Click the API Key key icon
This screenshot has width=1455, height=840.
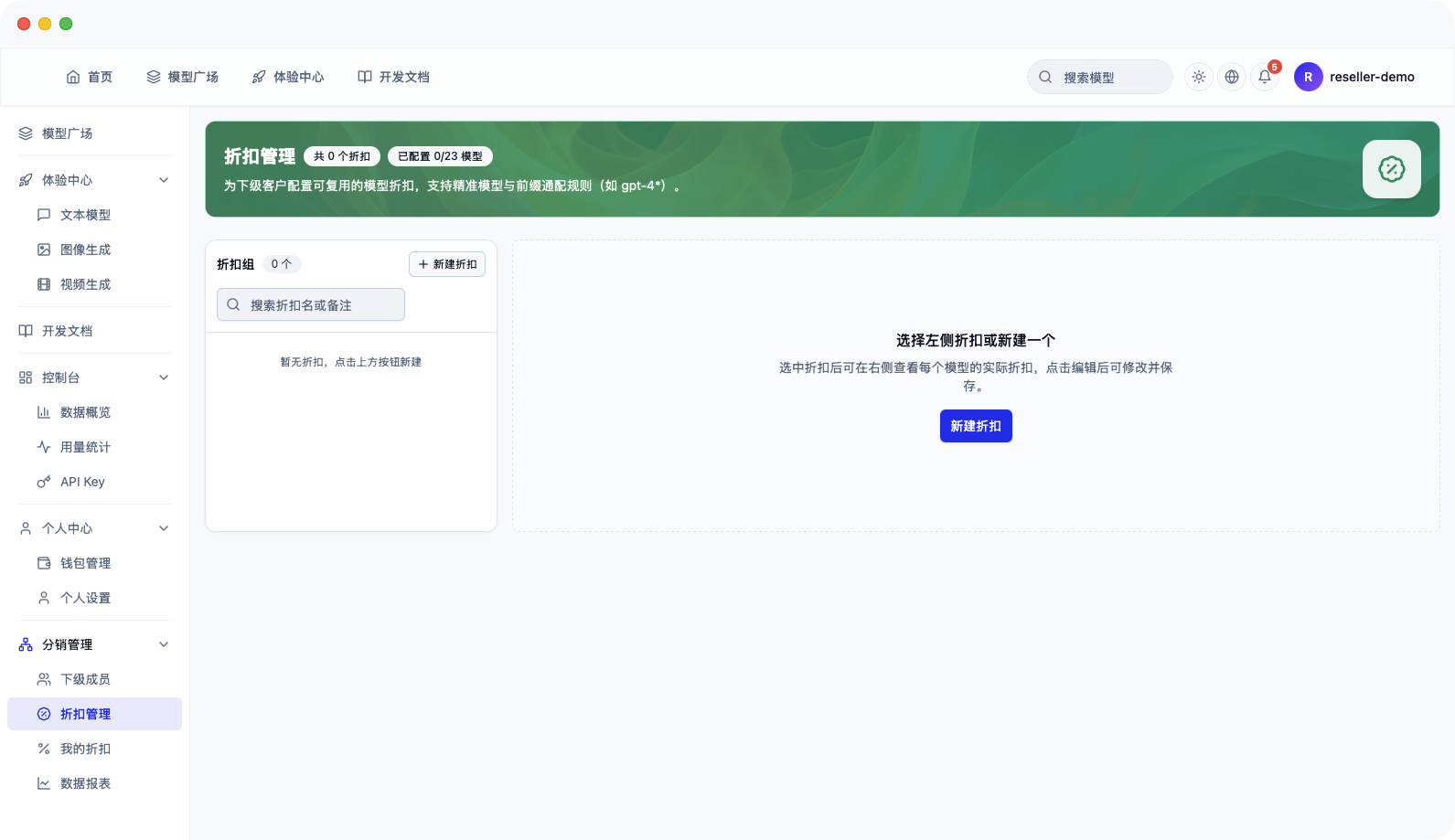click(44, 482)
